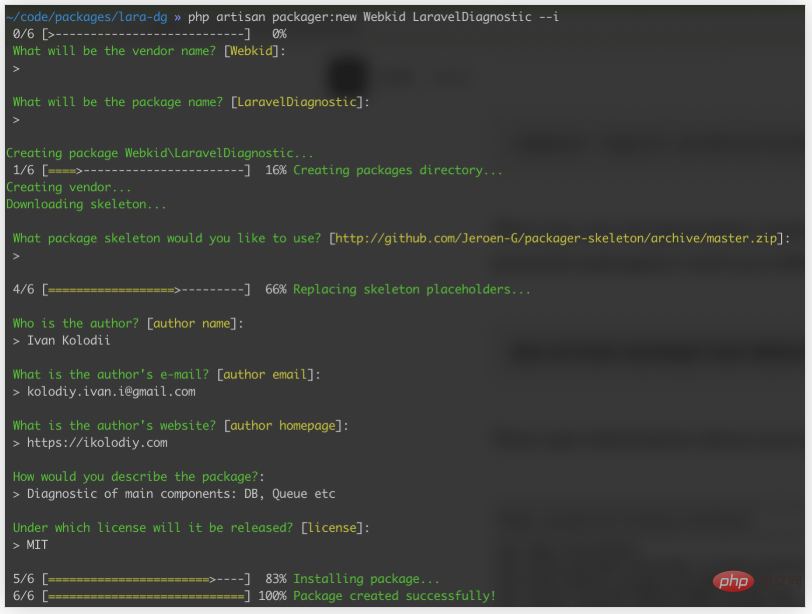Click 'What will be the package name?' prompt
This screenshot has height=614, width=812.
[118, 102]
